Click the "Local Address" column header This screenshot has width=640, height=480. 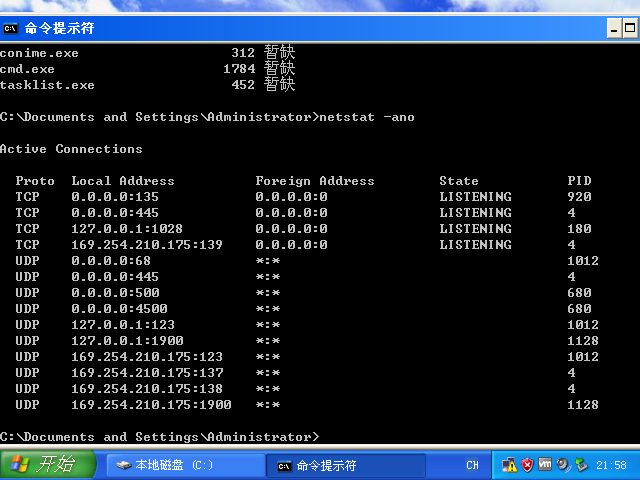[123, 181]
